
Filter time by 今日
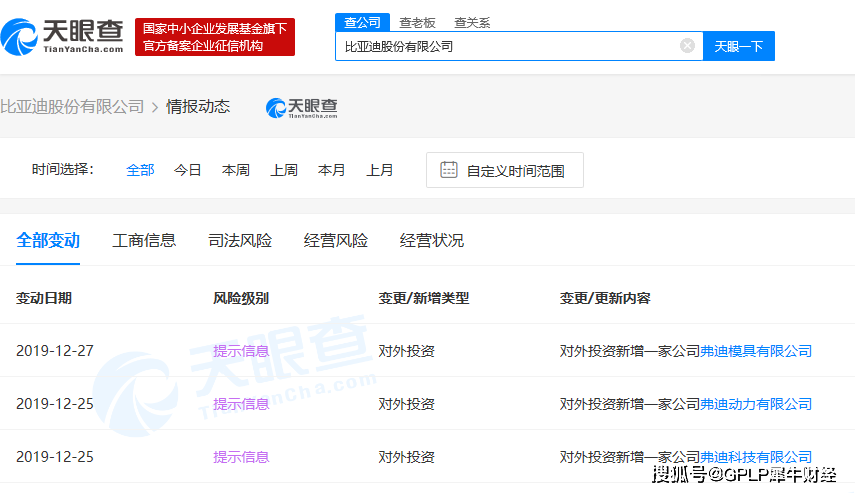point(188,170)
